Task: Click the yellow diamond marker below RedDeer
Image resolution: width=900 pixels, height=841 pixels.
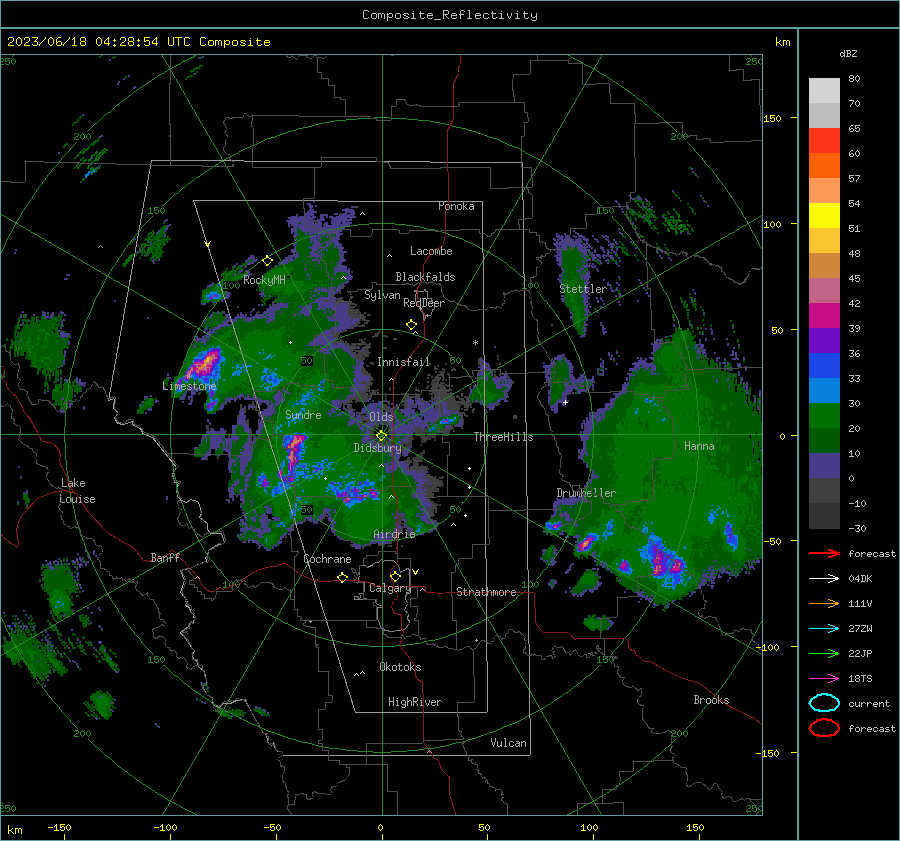Action: tap(411, 325)
